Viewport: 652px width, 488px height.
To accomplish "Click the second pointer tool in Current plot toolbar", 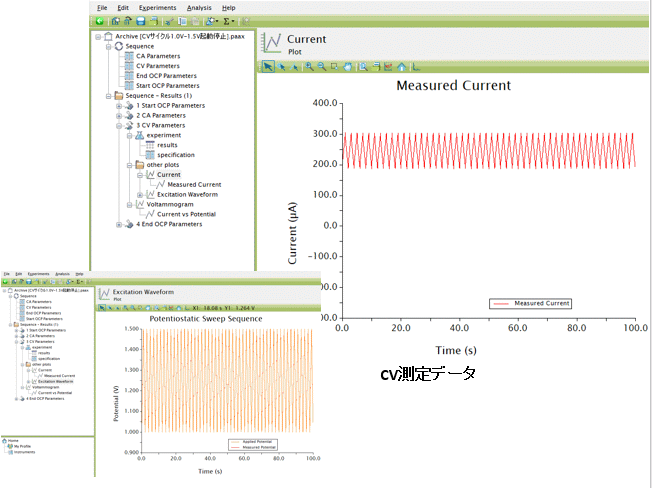I will tap(282, 67).
